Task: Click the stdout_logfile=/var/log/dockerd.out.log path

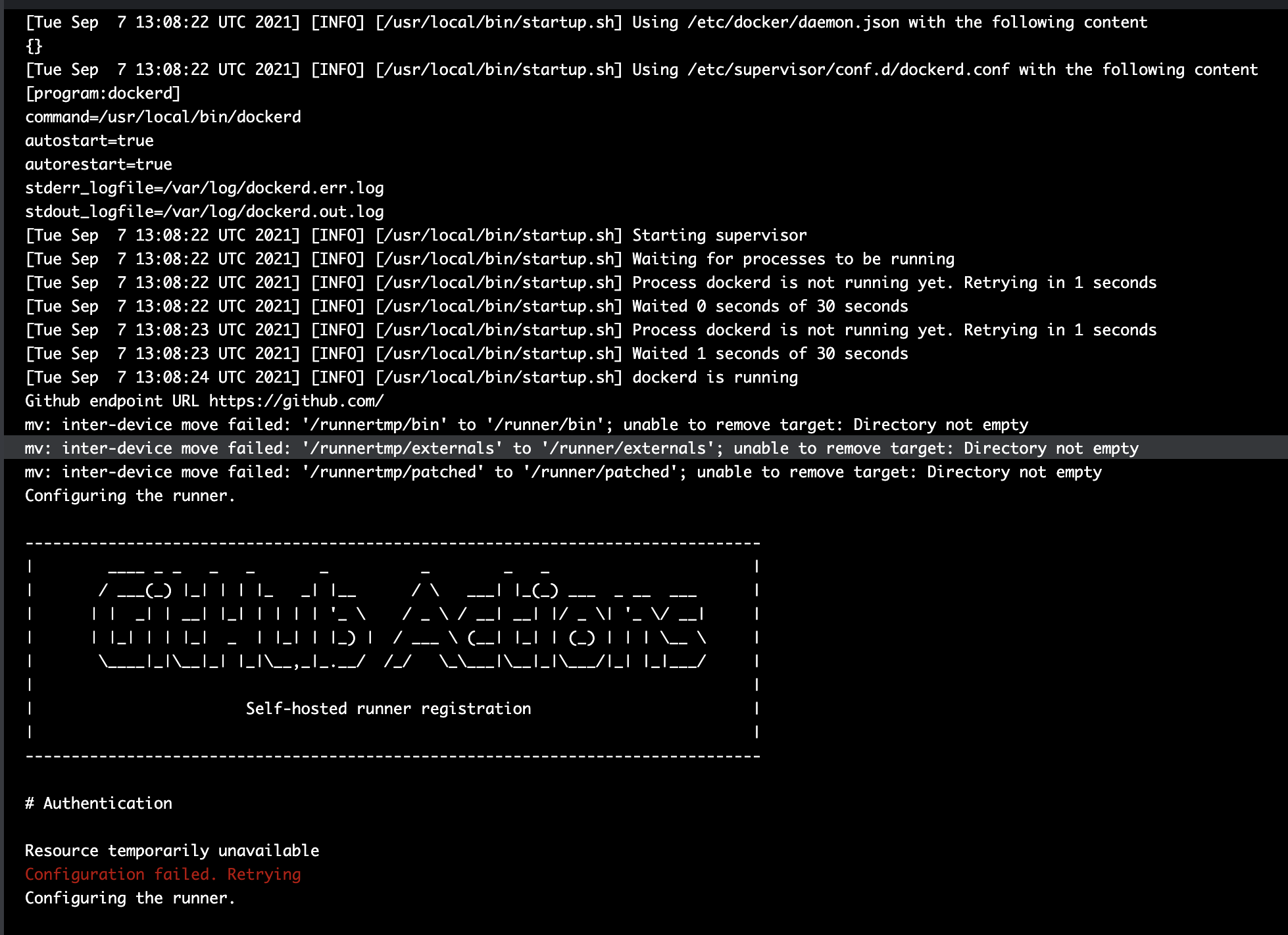Action: coord(204,211)
